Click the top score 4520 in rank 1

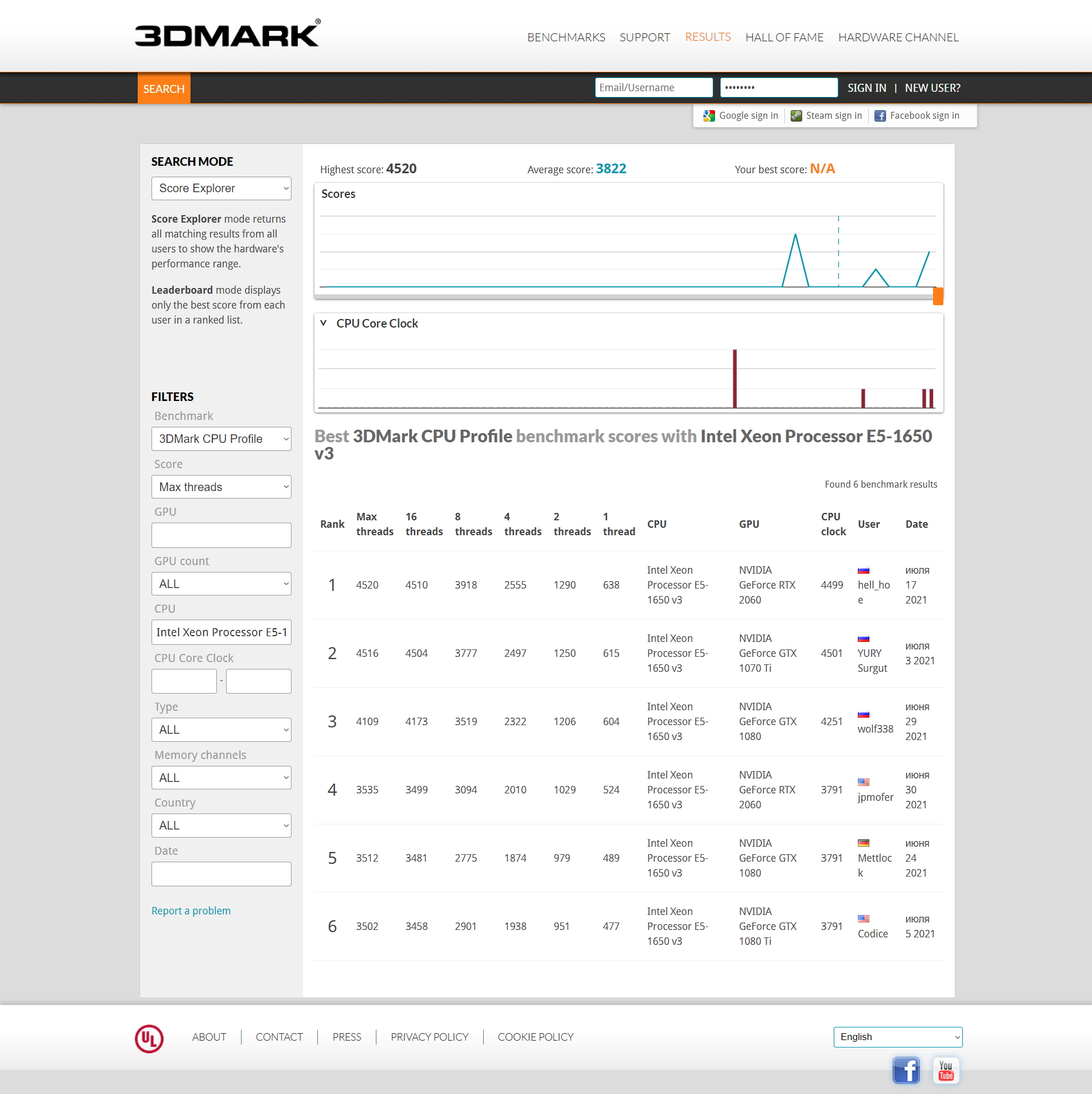click(367, 585)
